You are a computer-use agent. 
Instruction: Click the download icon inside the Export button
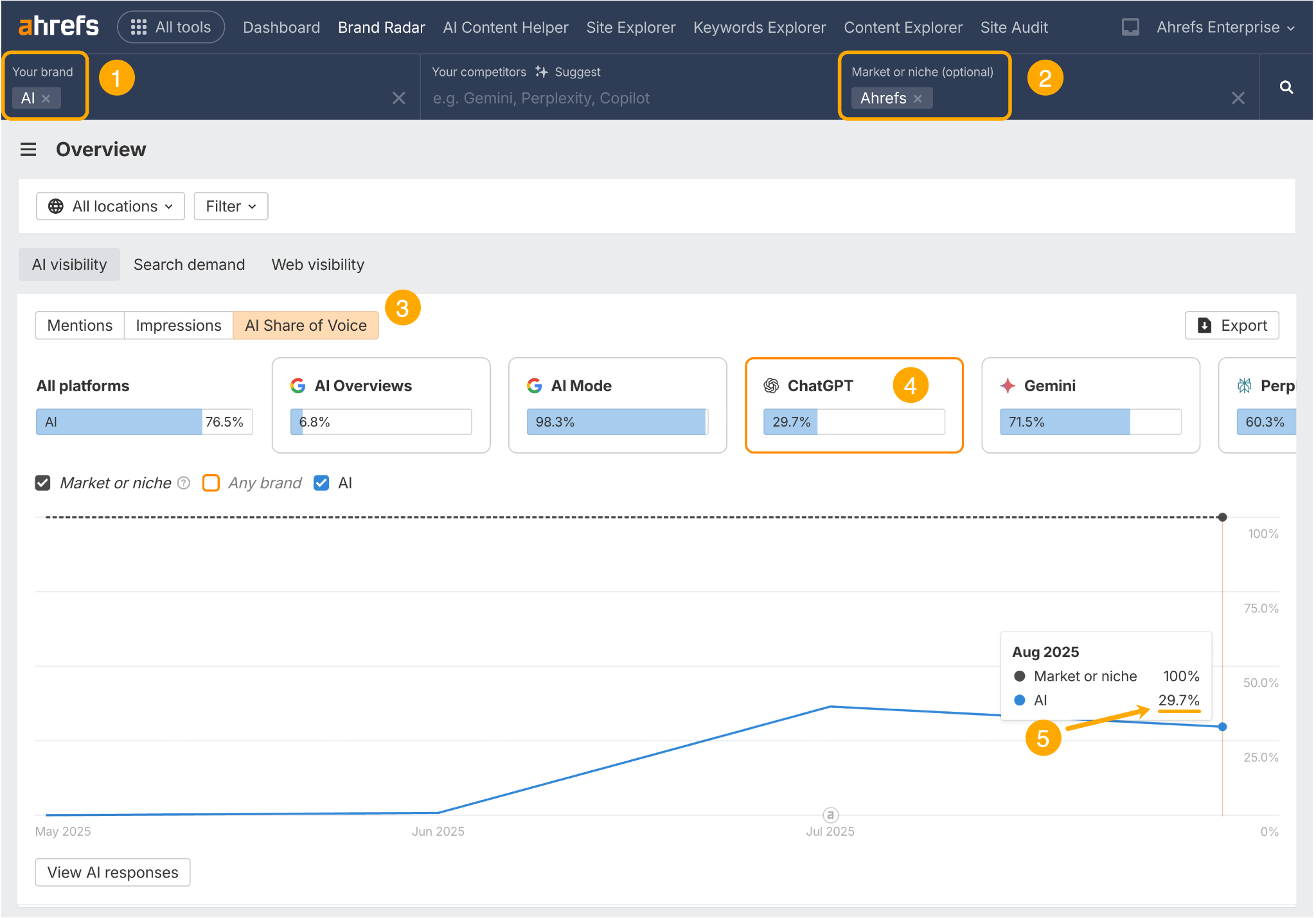(1205, 326)
